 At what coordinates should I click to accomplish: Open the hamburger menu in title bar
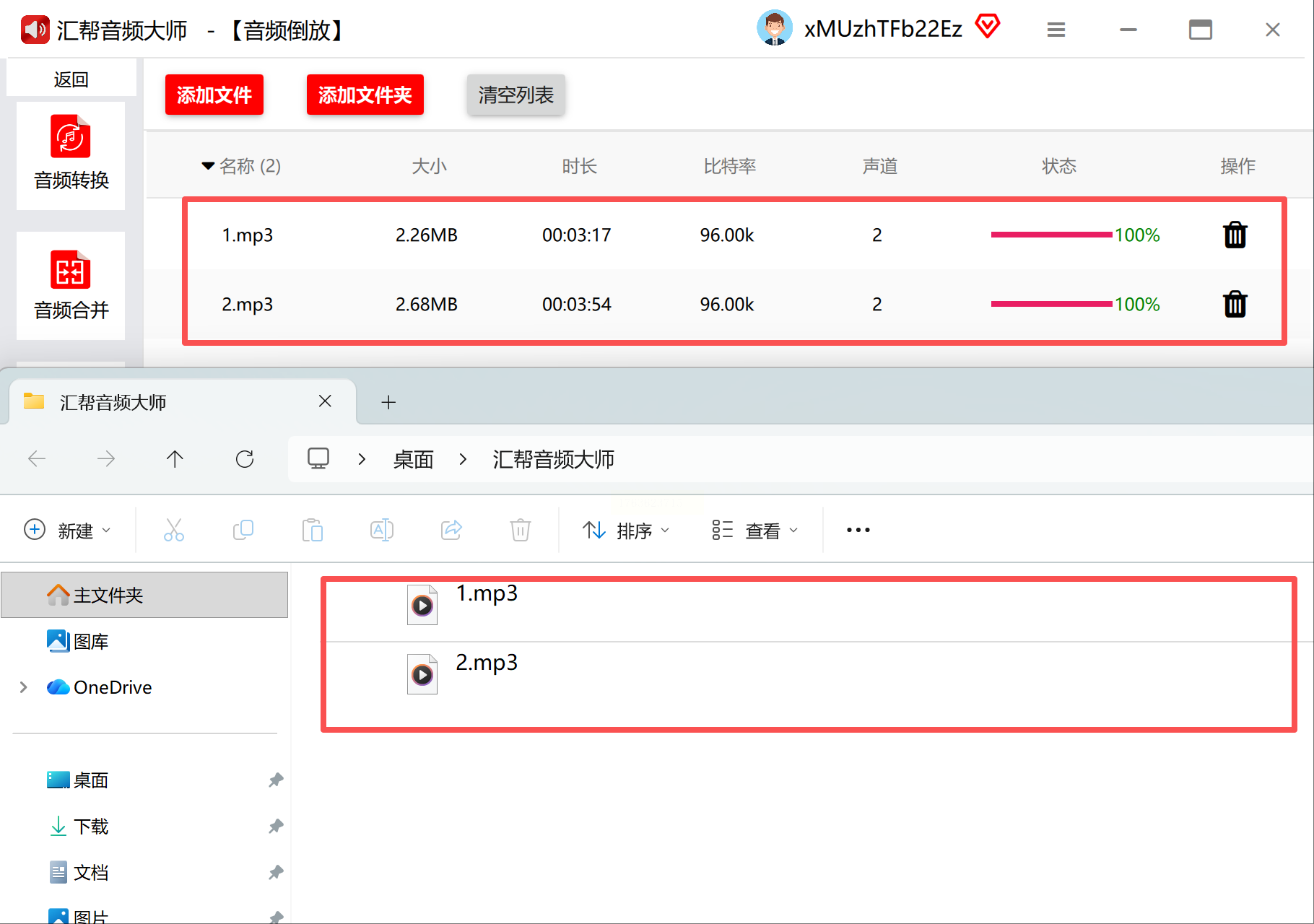[x=1056, y=30]
